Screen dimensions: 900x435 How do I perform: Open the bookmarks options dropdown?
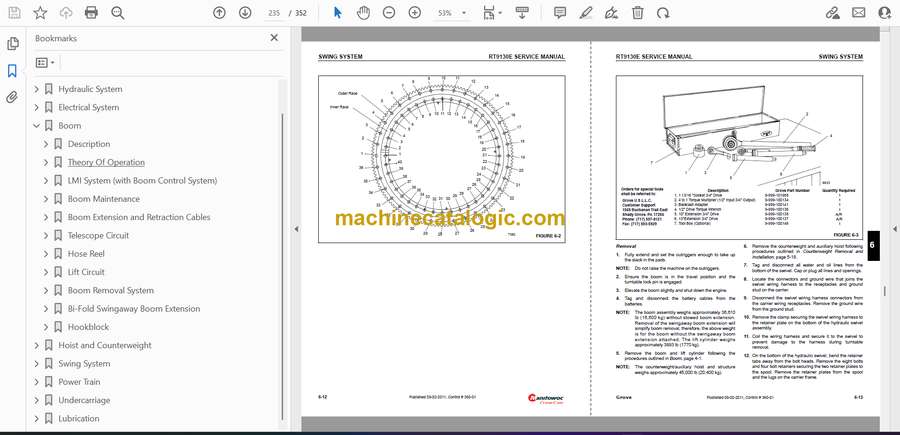[x=45, y=63]
